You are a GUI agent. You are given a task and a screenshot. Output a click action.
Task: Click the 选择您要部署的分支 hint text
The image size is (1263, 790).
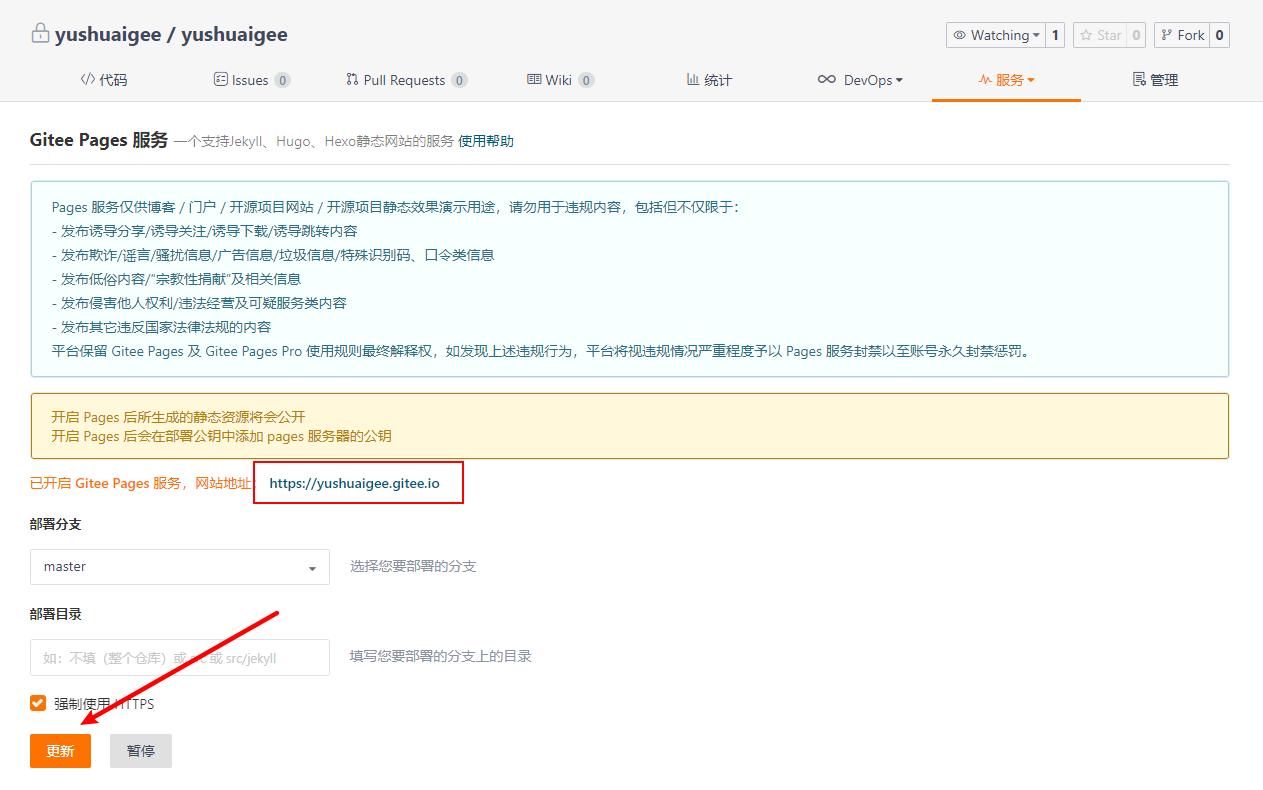413,566
